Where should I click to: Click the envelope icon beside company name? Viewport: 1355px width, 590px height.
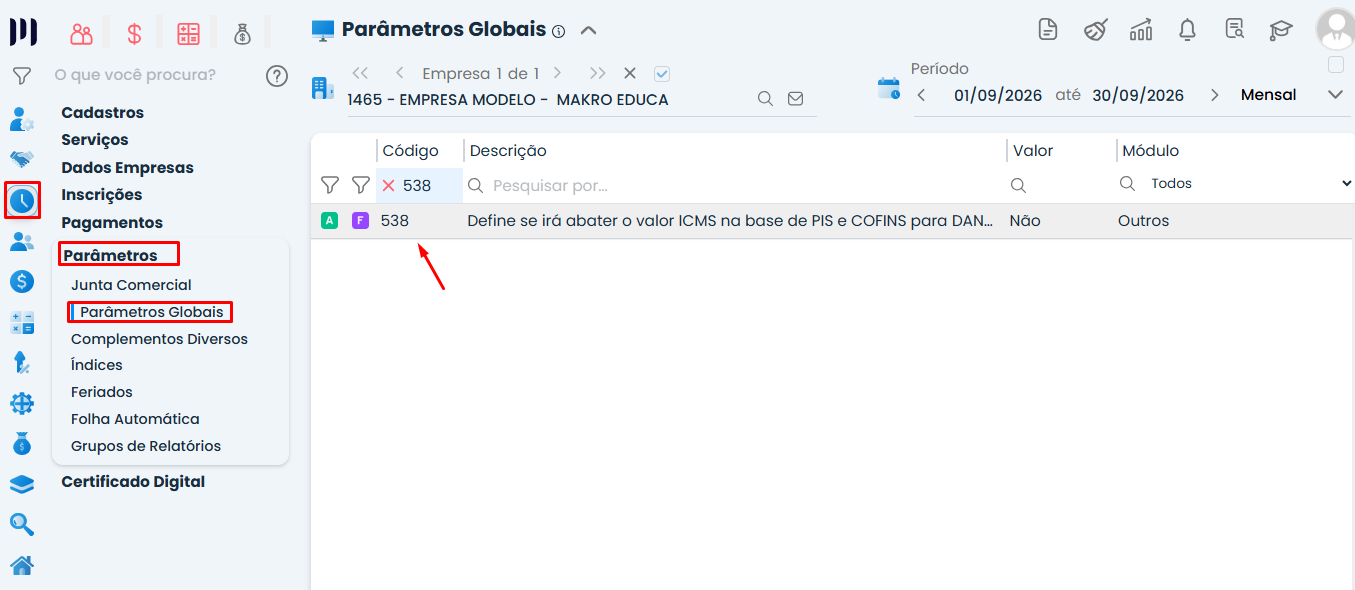[796, 99]
